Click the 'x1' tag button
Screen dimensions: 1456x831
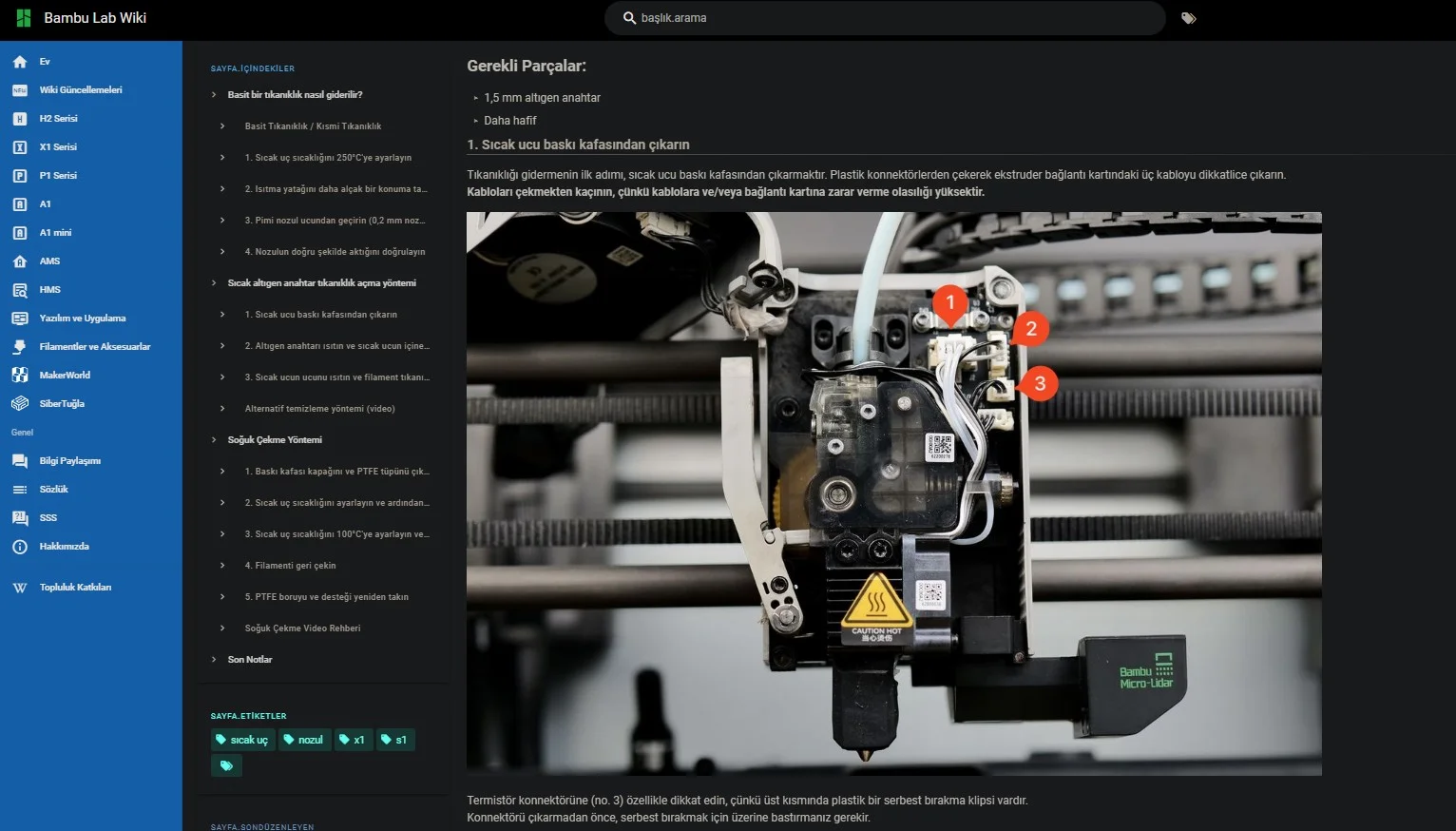click(x=354, y=740)
